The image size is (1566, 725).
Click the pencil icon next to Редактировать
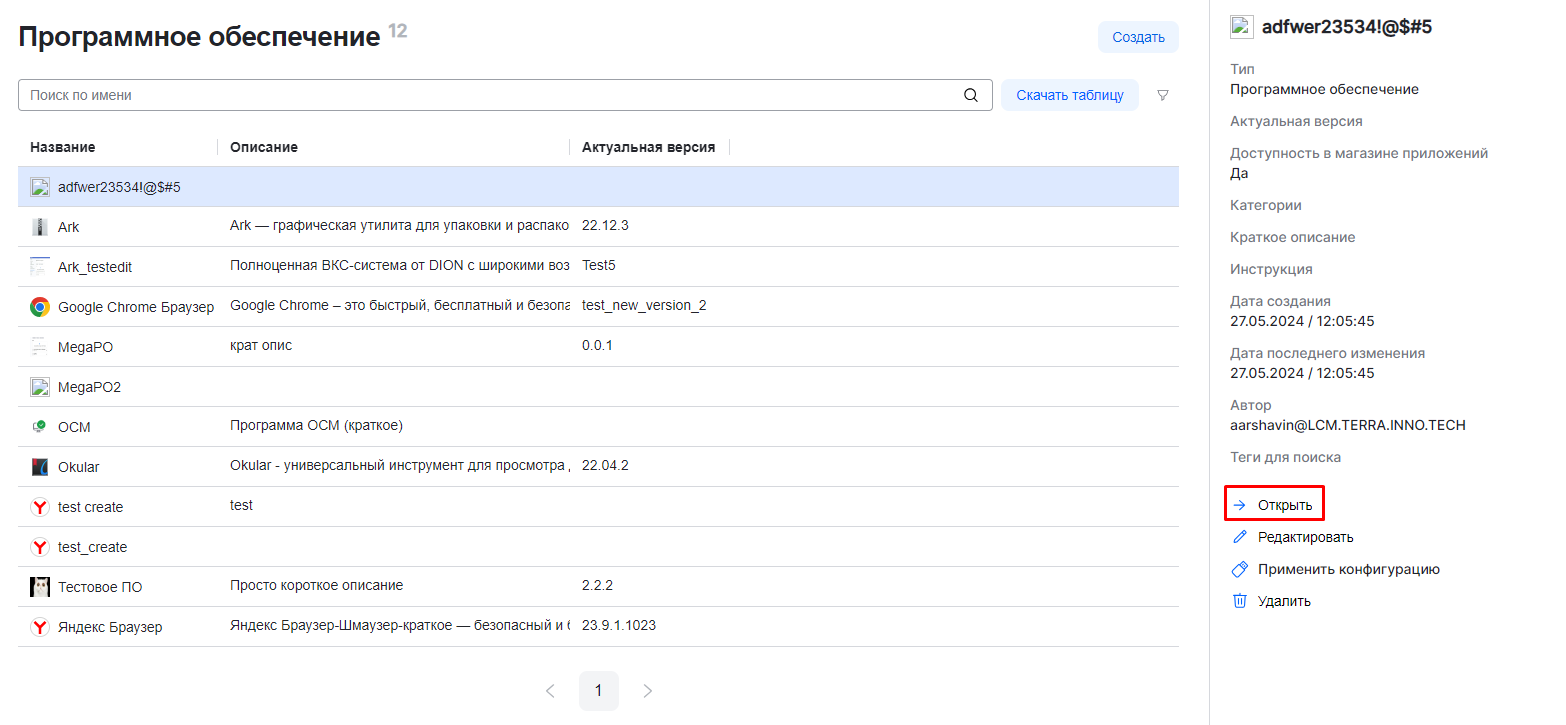(x=1240, y=537)
